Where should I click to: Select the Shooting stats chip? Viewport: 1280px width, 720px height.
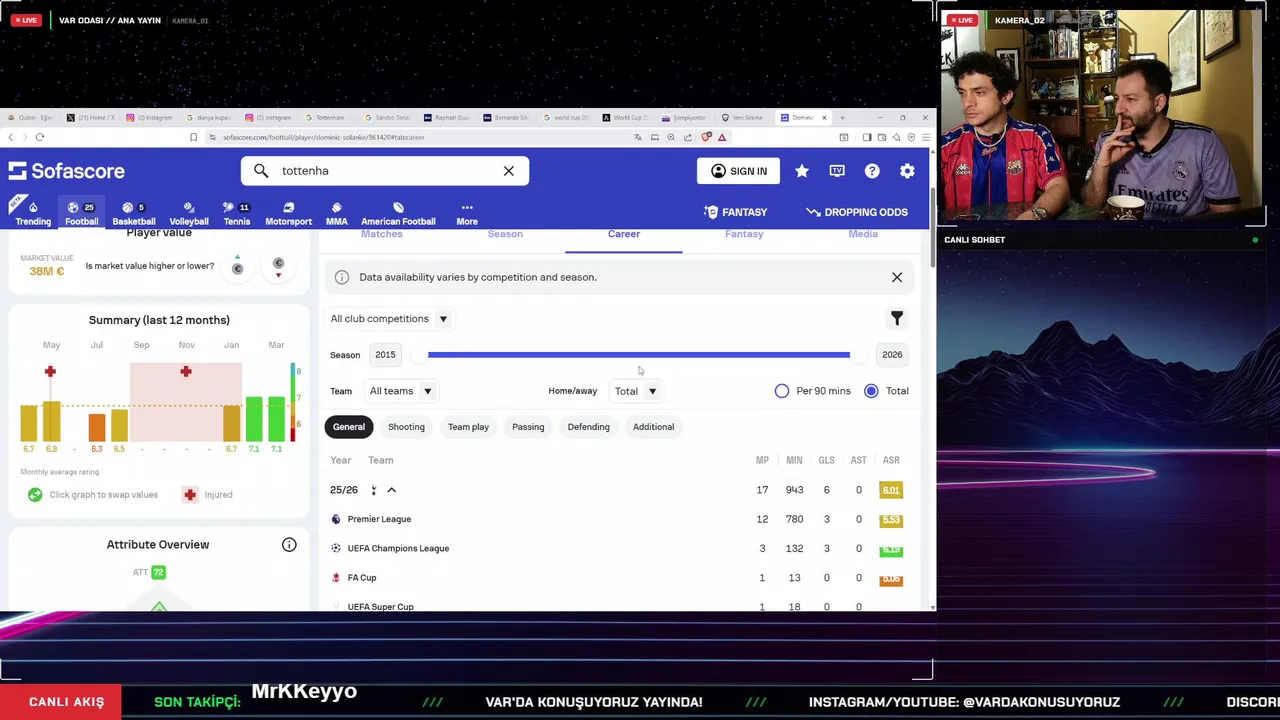(x=406, y=427)
